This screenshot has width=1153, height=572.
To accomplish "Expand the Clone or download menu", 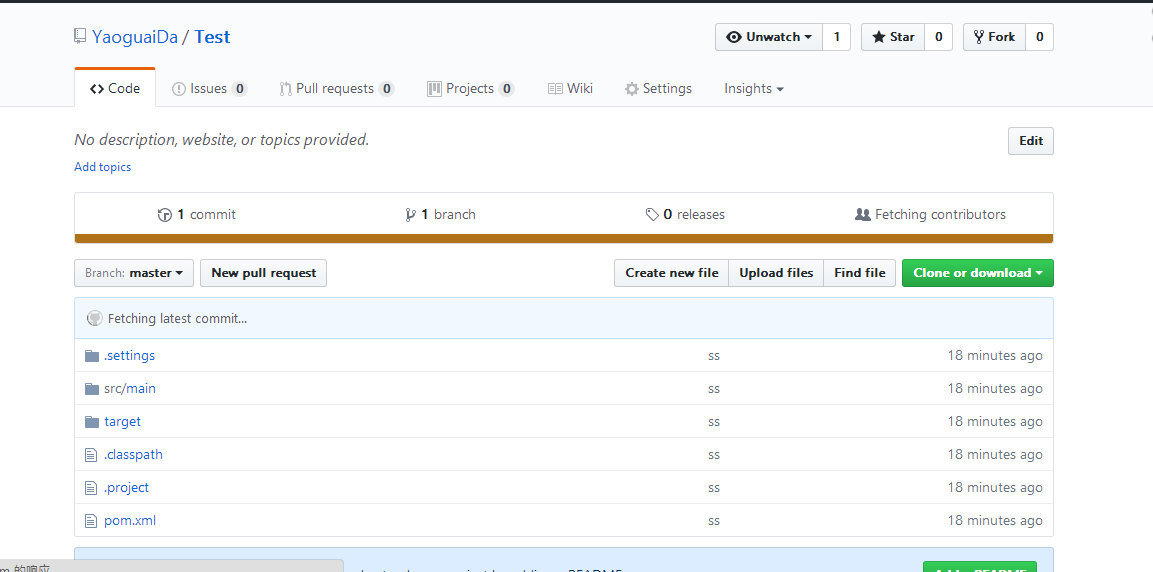I will pyautogui.click(x=977, y=273).
